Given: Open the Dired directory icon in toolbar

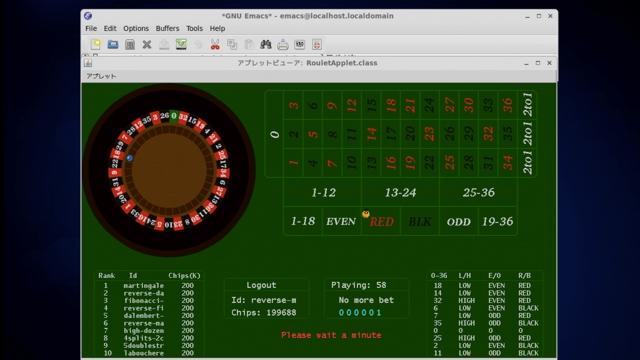Looking at the screenshot, I should 130,44.
